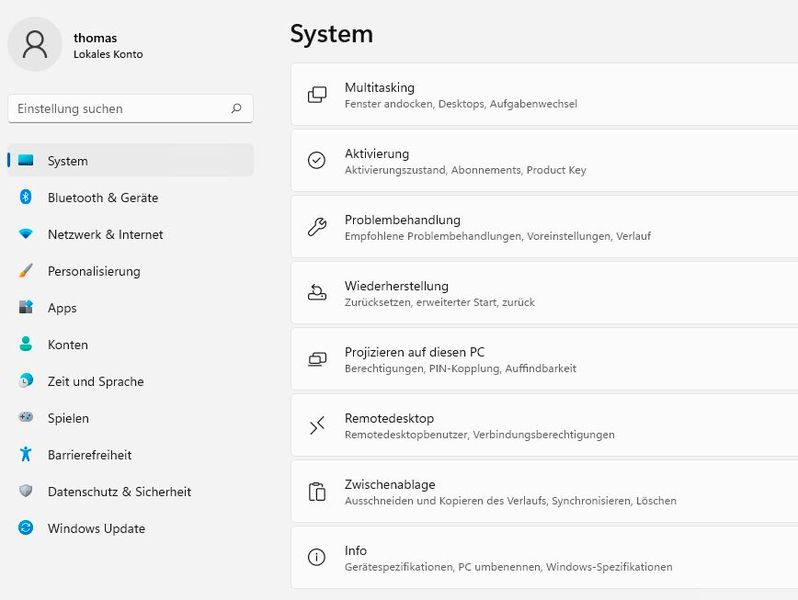This screenshot has width=798, height=600.
Task: Click the gamepad Spielen icon
Action: (25, 417)
